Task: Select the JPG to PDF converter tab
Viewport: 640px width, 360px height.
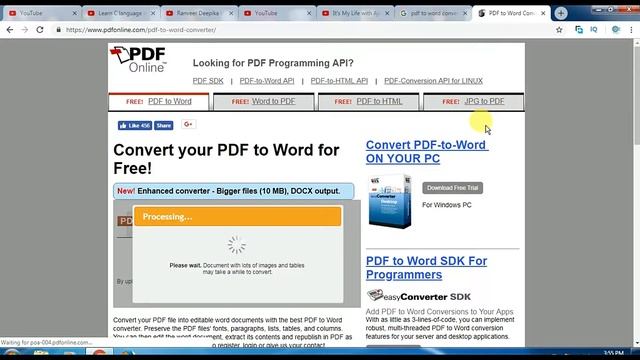Action: 473,102
